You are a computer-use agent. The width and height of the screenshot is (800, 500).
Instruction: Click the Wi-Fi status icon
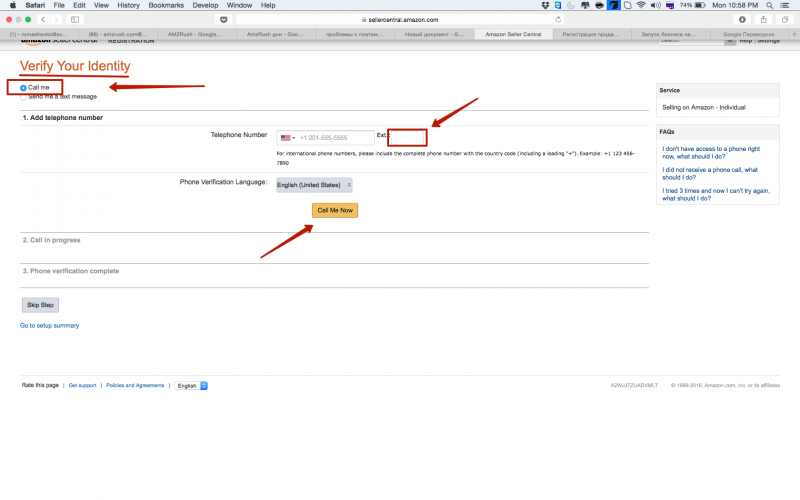coord(641,5)
